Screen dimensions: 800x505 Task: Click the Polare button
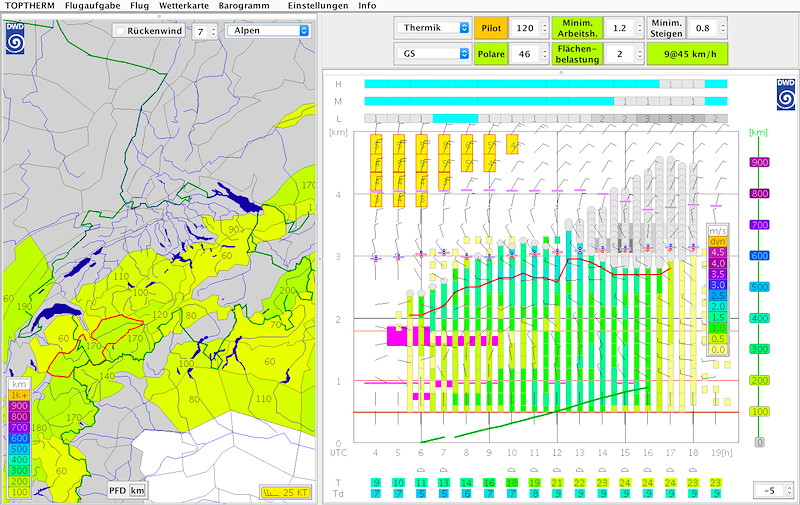pyautogui.click(x=491, y=54)
